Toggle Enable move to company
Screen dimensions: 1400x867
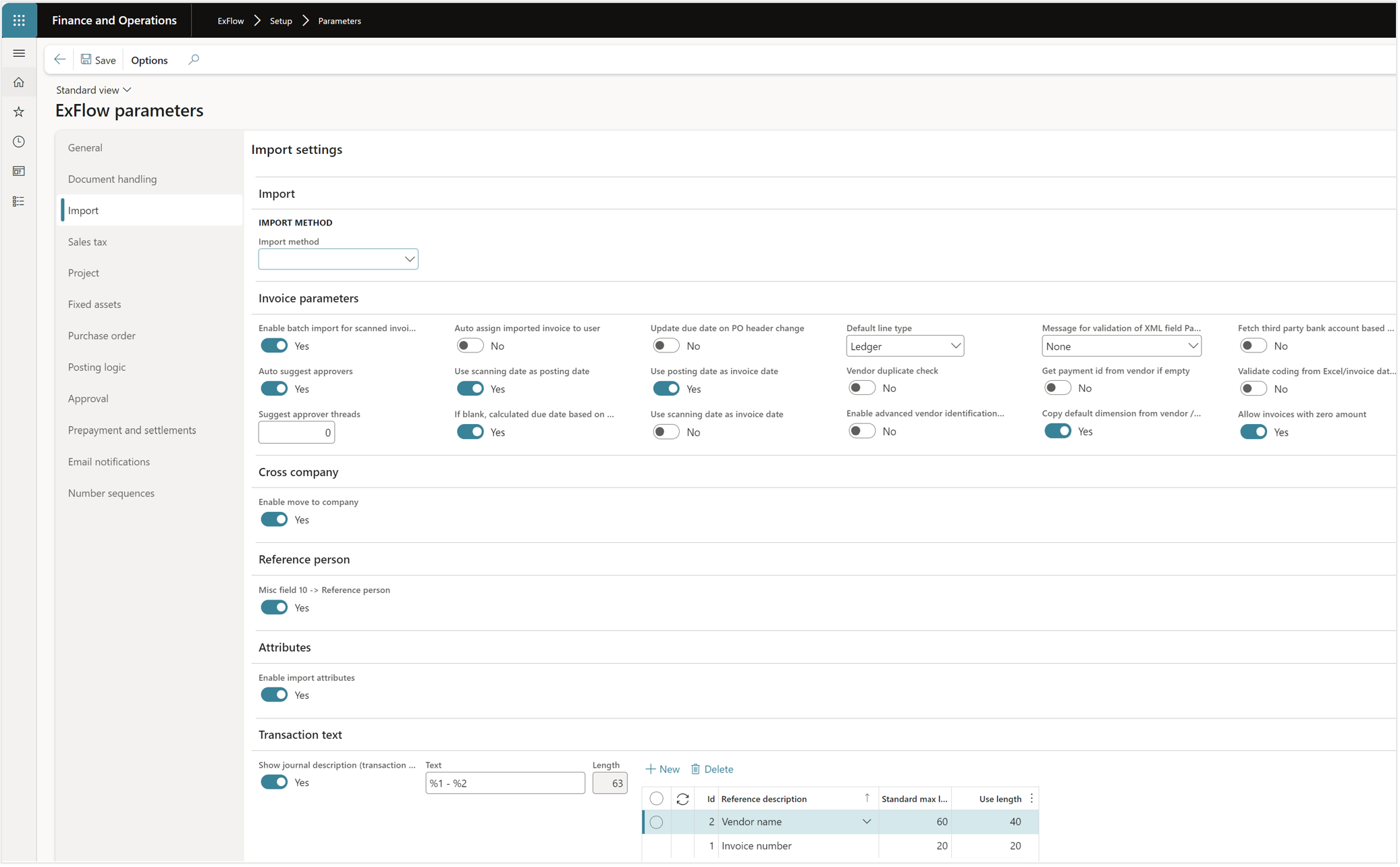pyautogui.click(x=274, y=519)
